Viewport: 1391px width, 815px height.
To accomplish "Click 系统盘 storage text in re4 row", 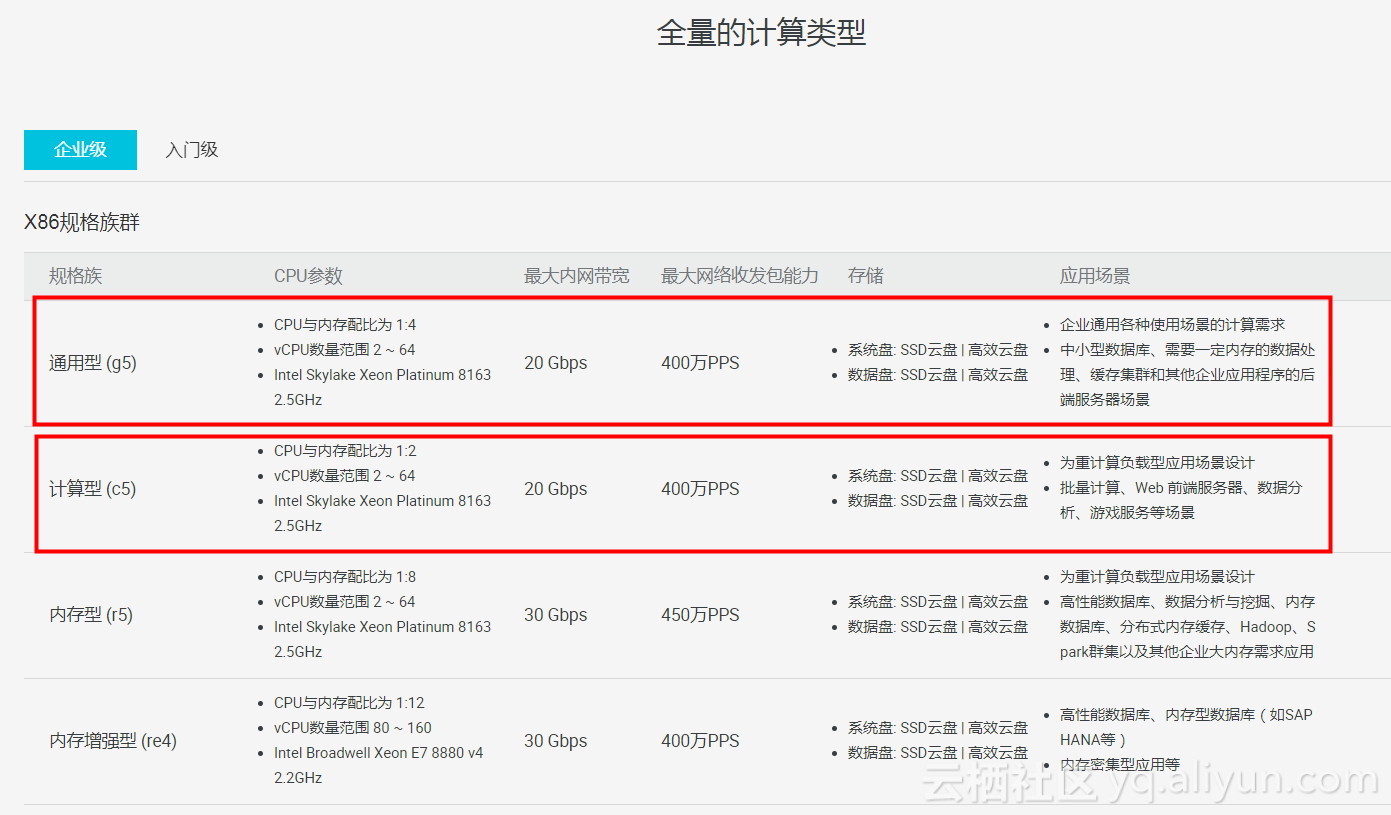I will click(x=938, y=728).
